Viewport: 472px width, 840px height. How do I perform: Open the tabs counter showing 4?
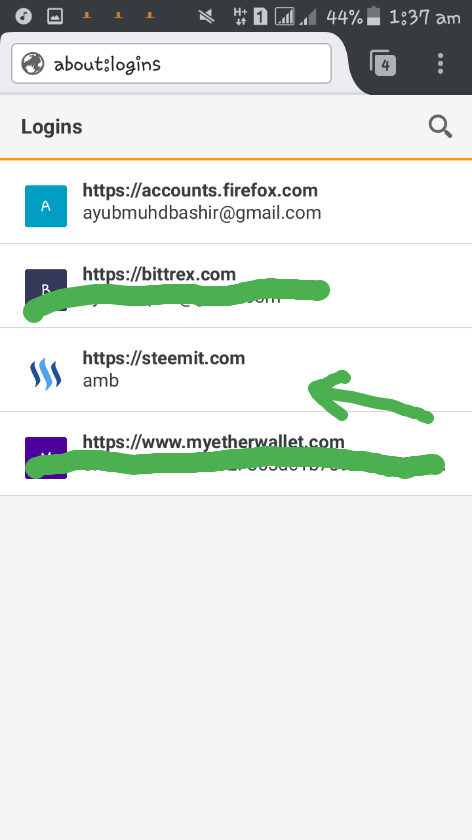click(x=383, y=64)
